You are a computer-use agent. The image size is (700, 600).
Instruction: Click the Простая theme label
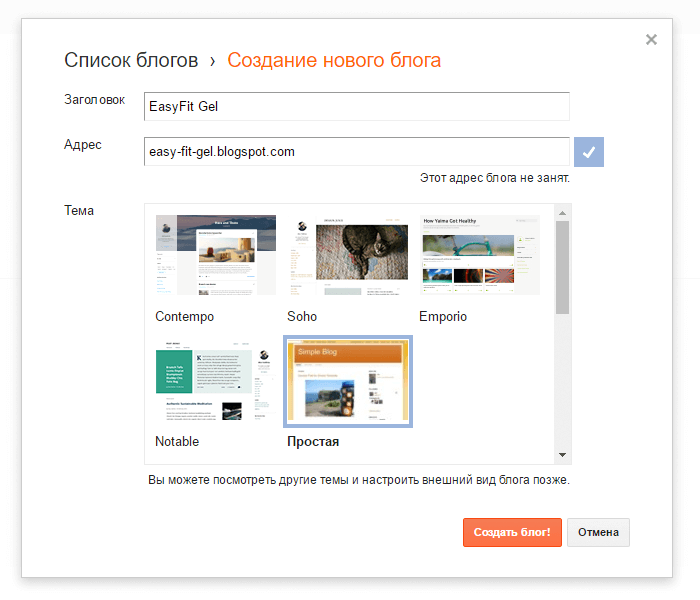tap(313, 442)
